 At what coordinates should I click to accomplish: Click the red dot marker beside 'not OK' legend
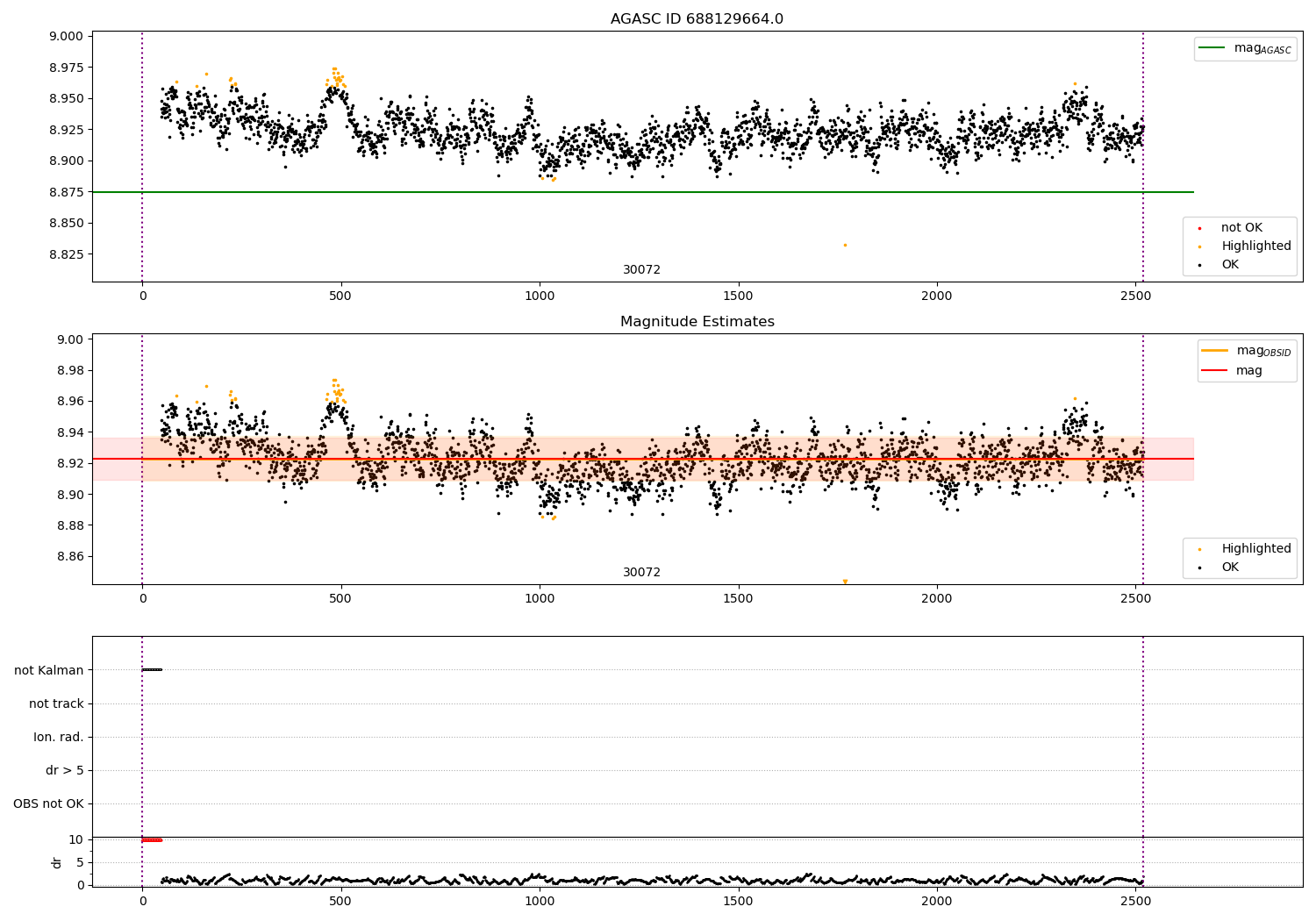tap(1199, 229)
